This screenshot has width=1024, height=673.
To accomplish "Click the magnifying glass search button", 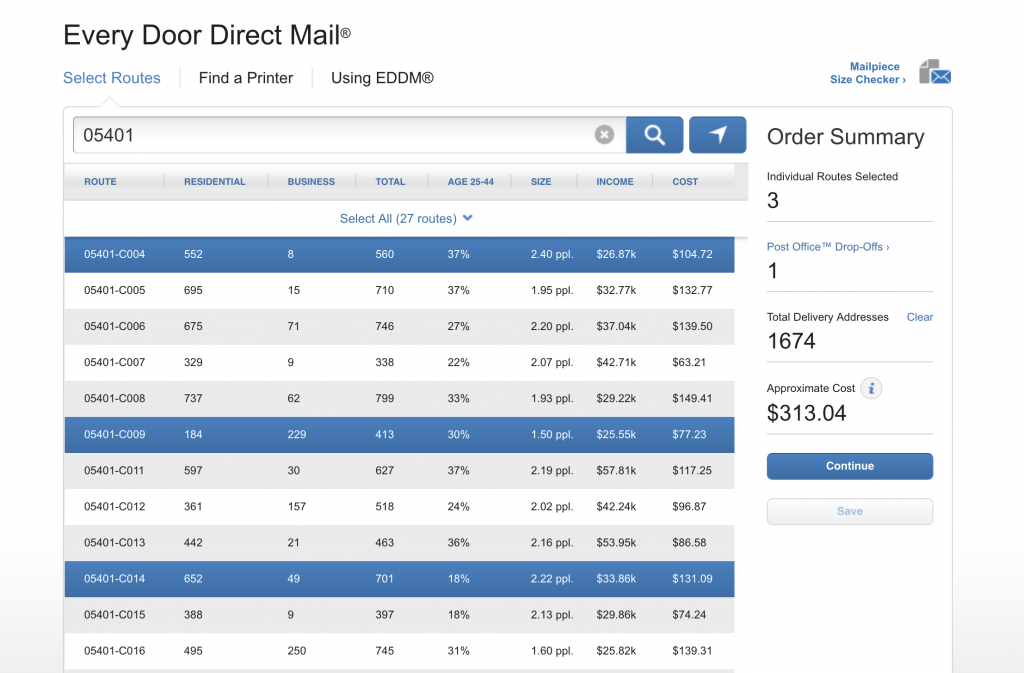I will pos(654,135).
